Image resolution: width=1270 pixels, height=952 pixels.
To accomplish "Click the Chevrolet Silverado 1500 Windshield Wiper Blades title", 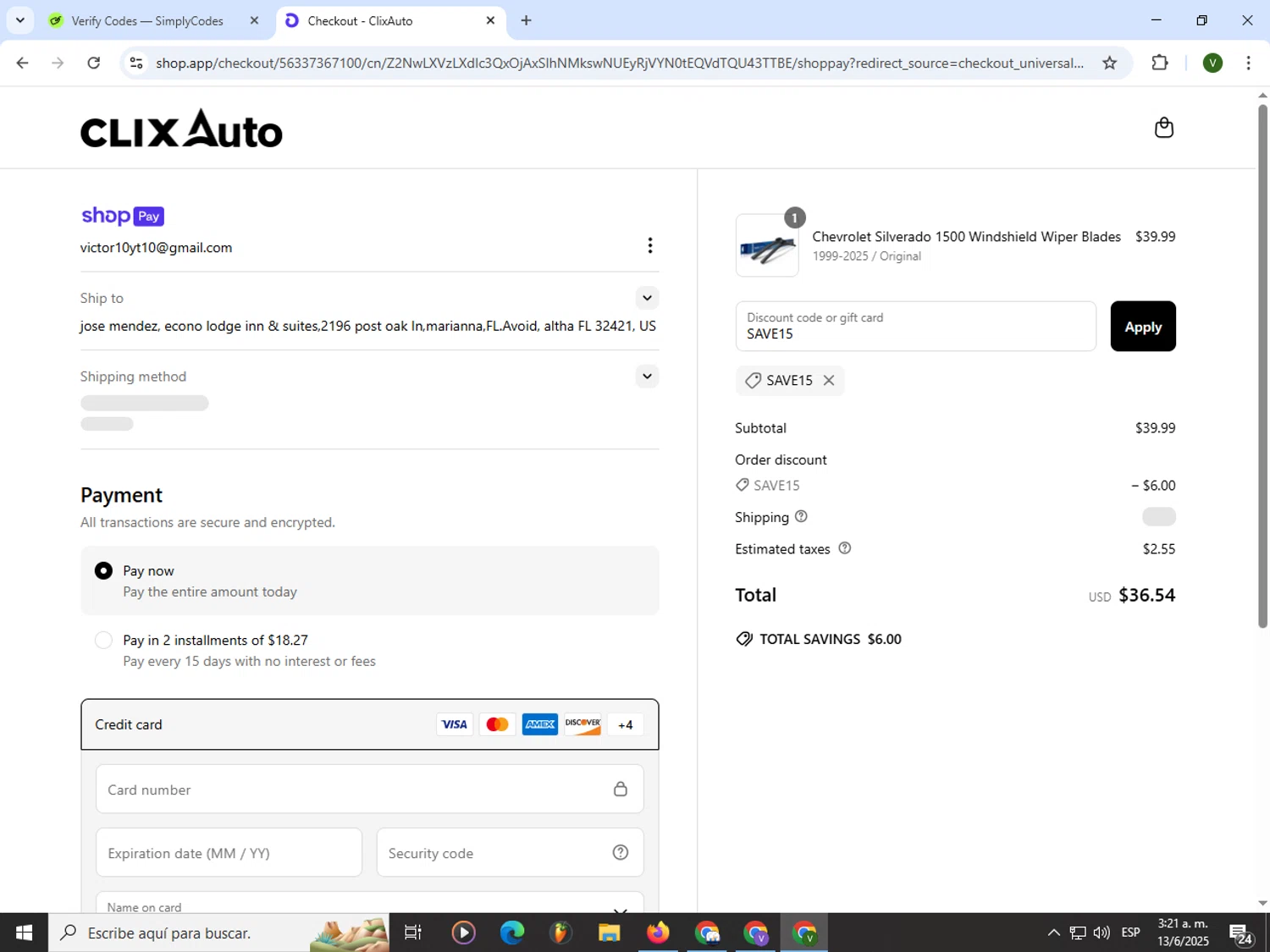I will [x=966, y=237].
